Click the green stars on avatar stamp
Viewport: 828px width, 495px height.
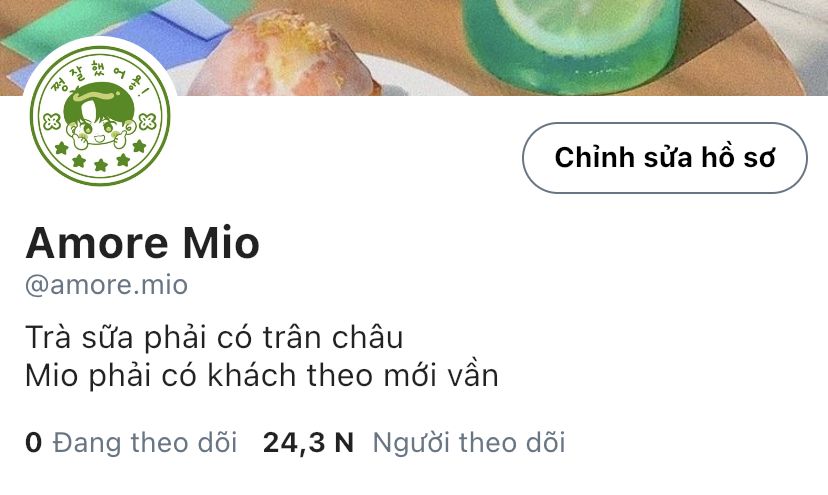point(100,156)
